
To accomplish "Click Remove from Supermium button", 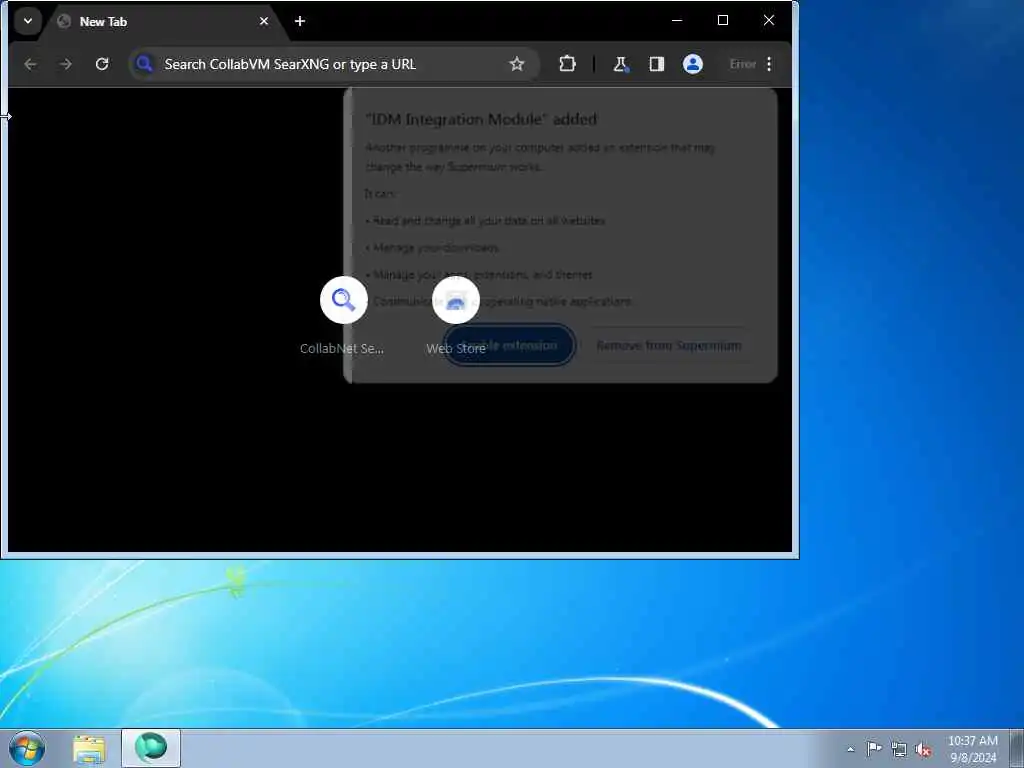I will click(x=669, y=345).
